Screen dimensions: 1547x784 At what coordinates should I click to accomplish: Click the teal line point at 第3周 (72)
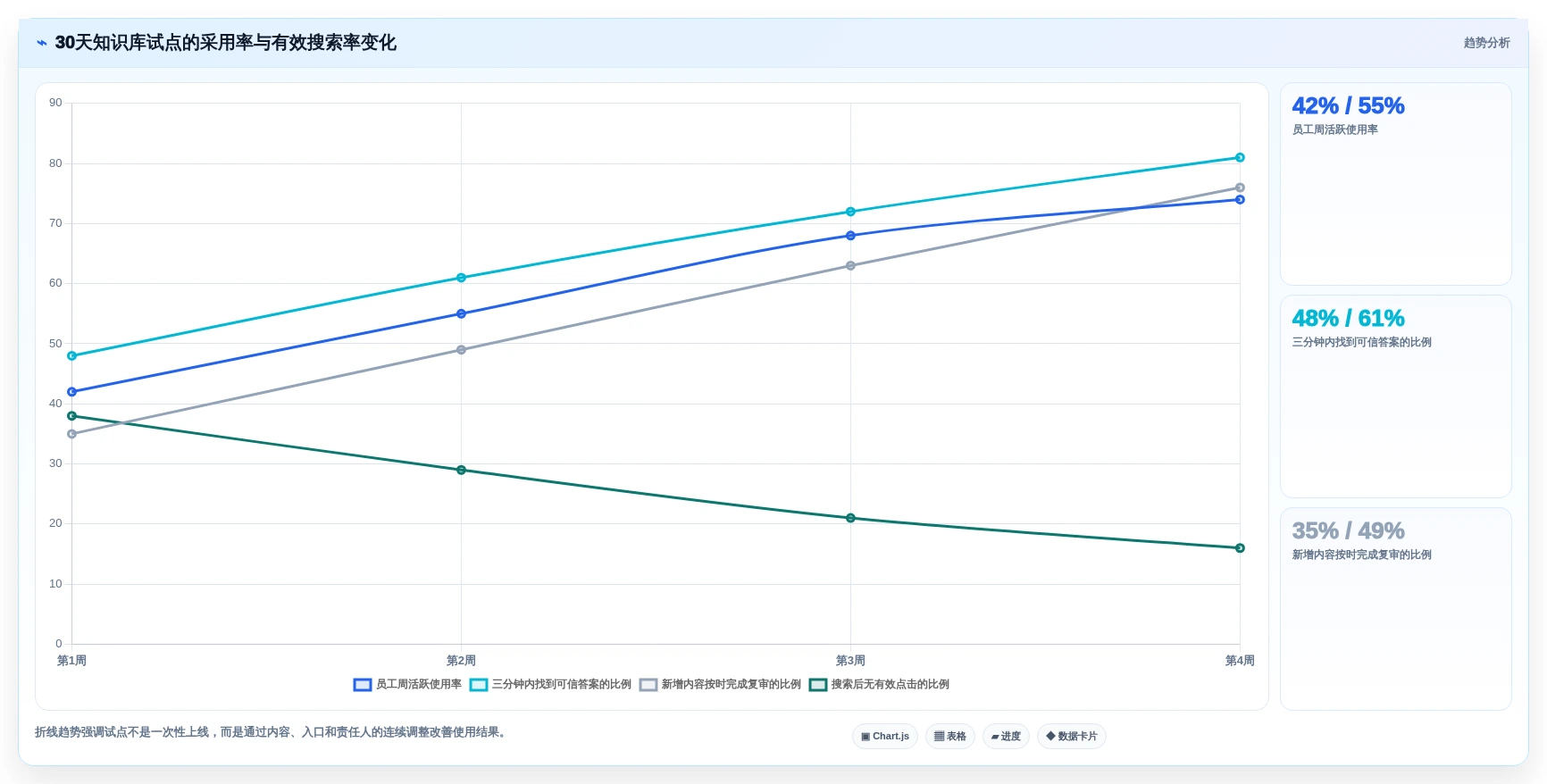pyautogui.click(x=850, y=212)
